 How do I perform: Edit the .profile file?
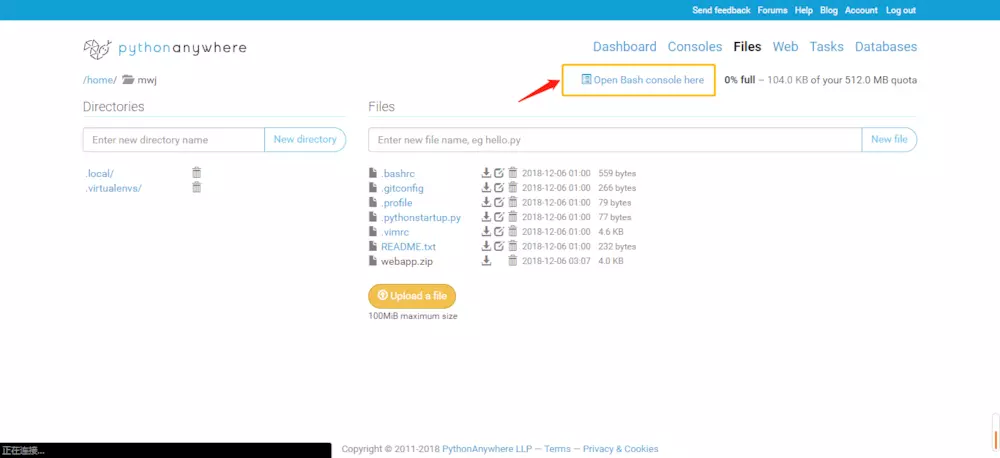coord(499,202)
